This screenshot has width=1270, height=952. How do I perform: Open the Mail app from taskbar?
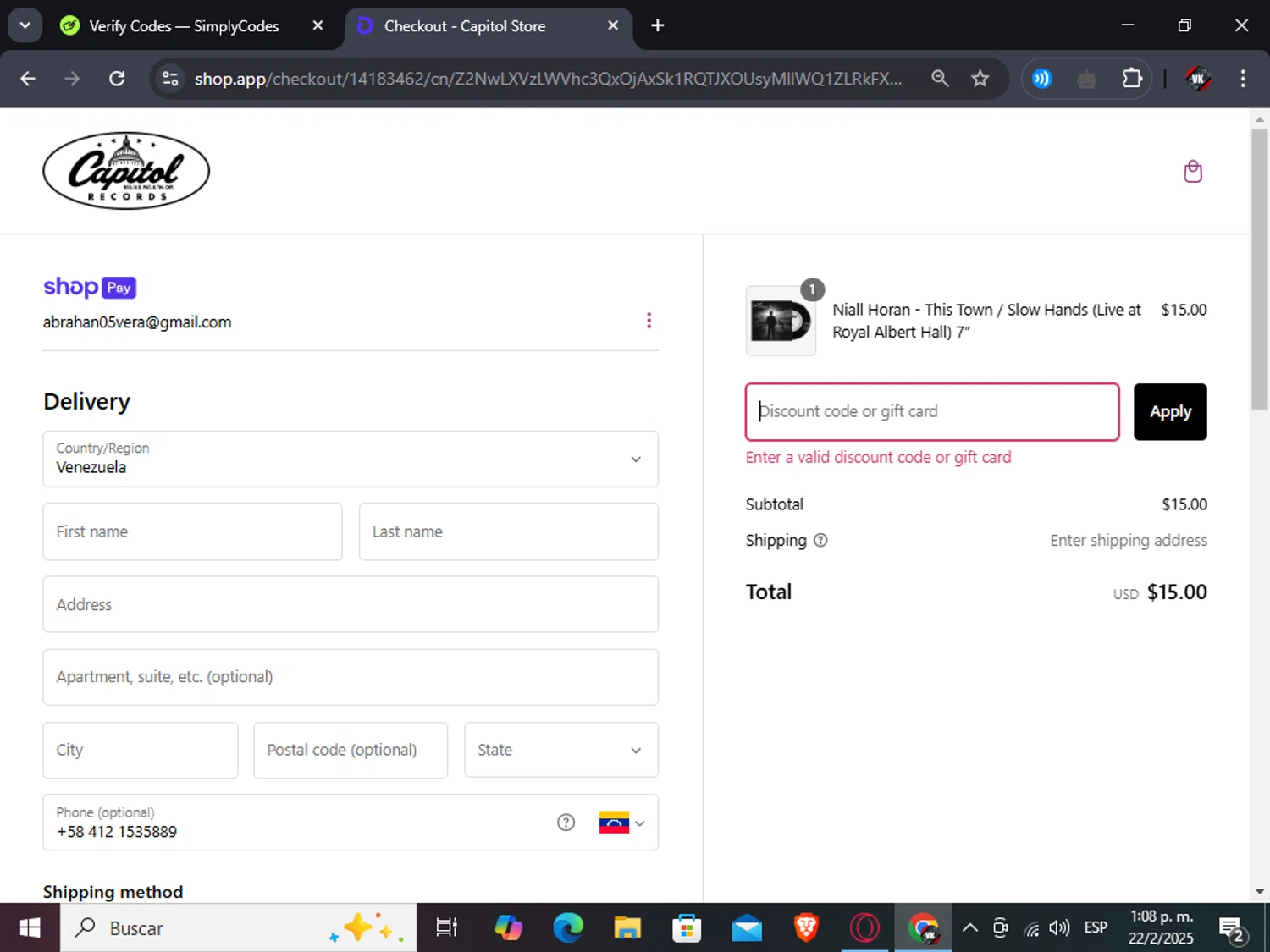[747, 928]
